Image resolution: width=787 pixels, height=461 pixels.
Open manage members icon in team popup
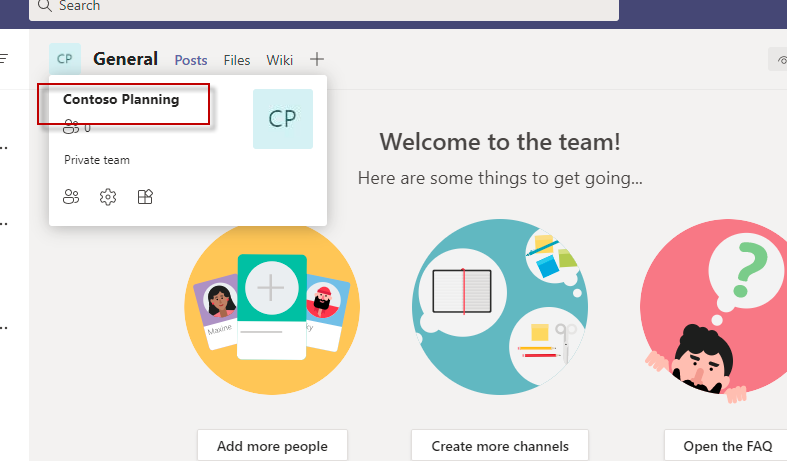click(71, 197)
